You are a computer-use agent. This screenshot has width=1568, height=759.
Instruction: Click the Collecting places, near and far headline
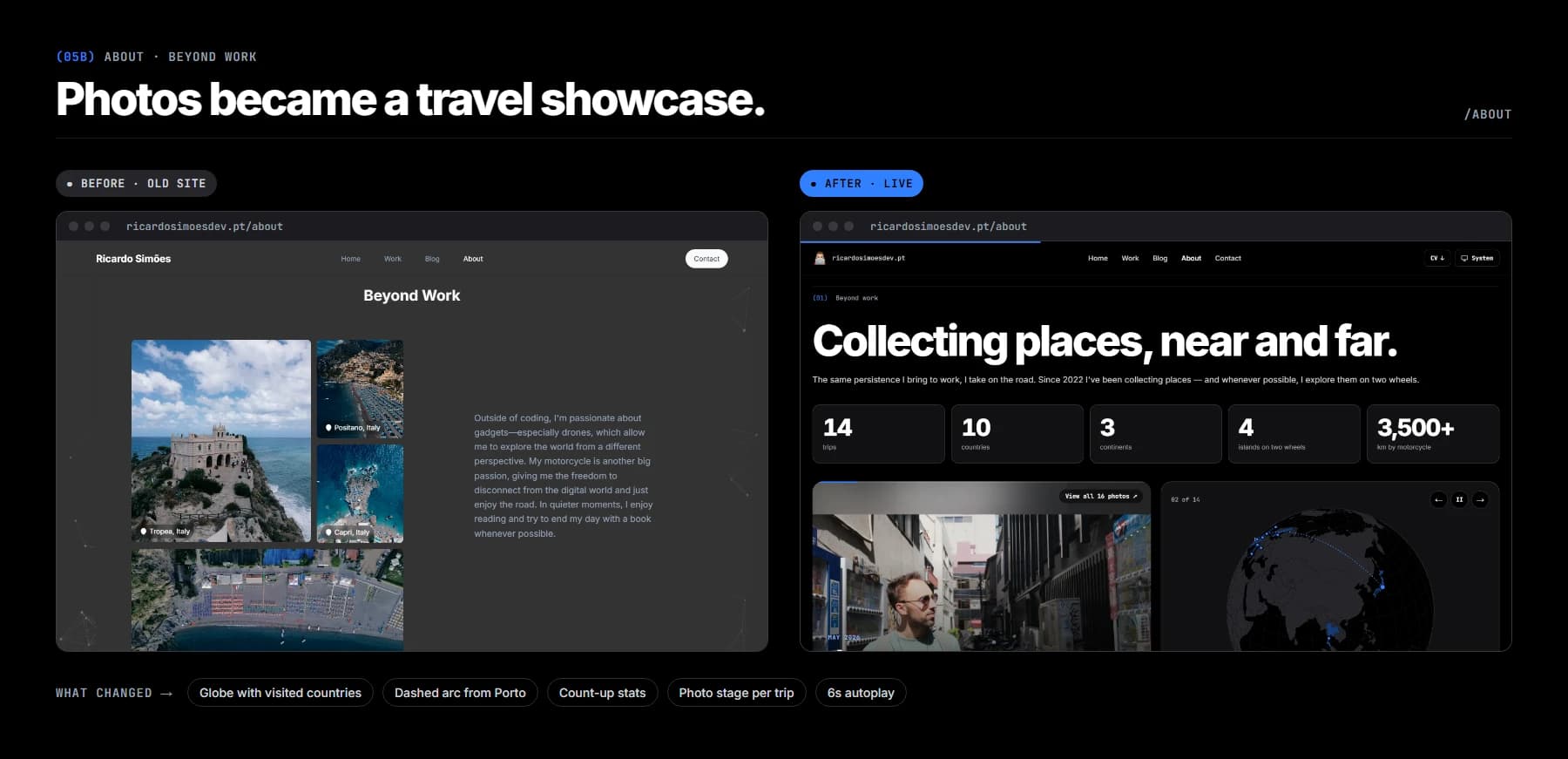1105,341
